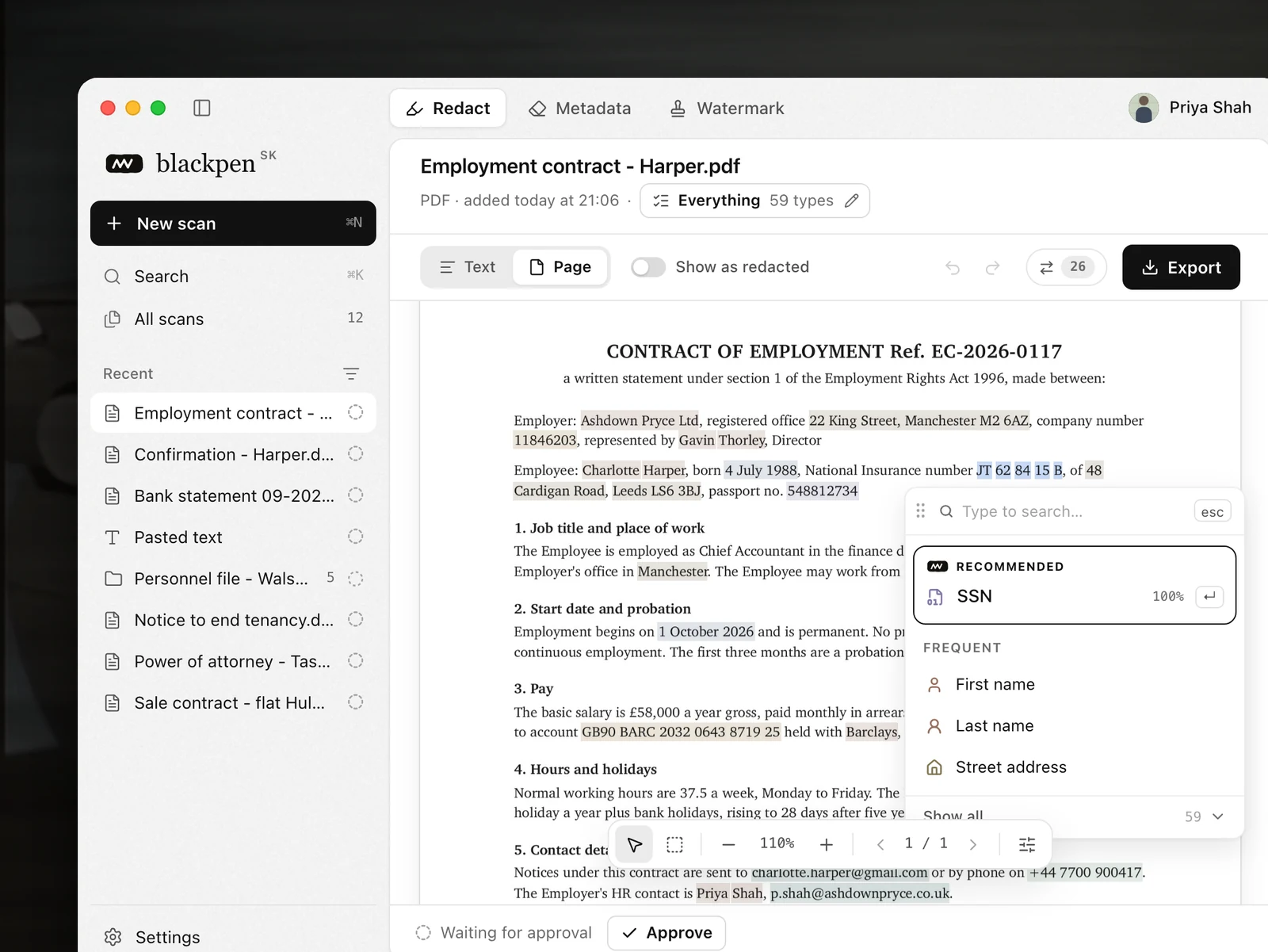The width and height of the screenshot is (1268, 952).
Task: Open the view adjustments sliders icon
Action: 1026,844
